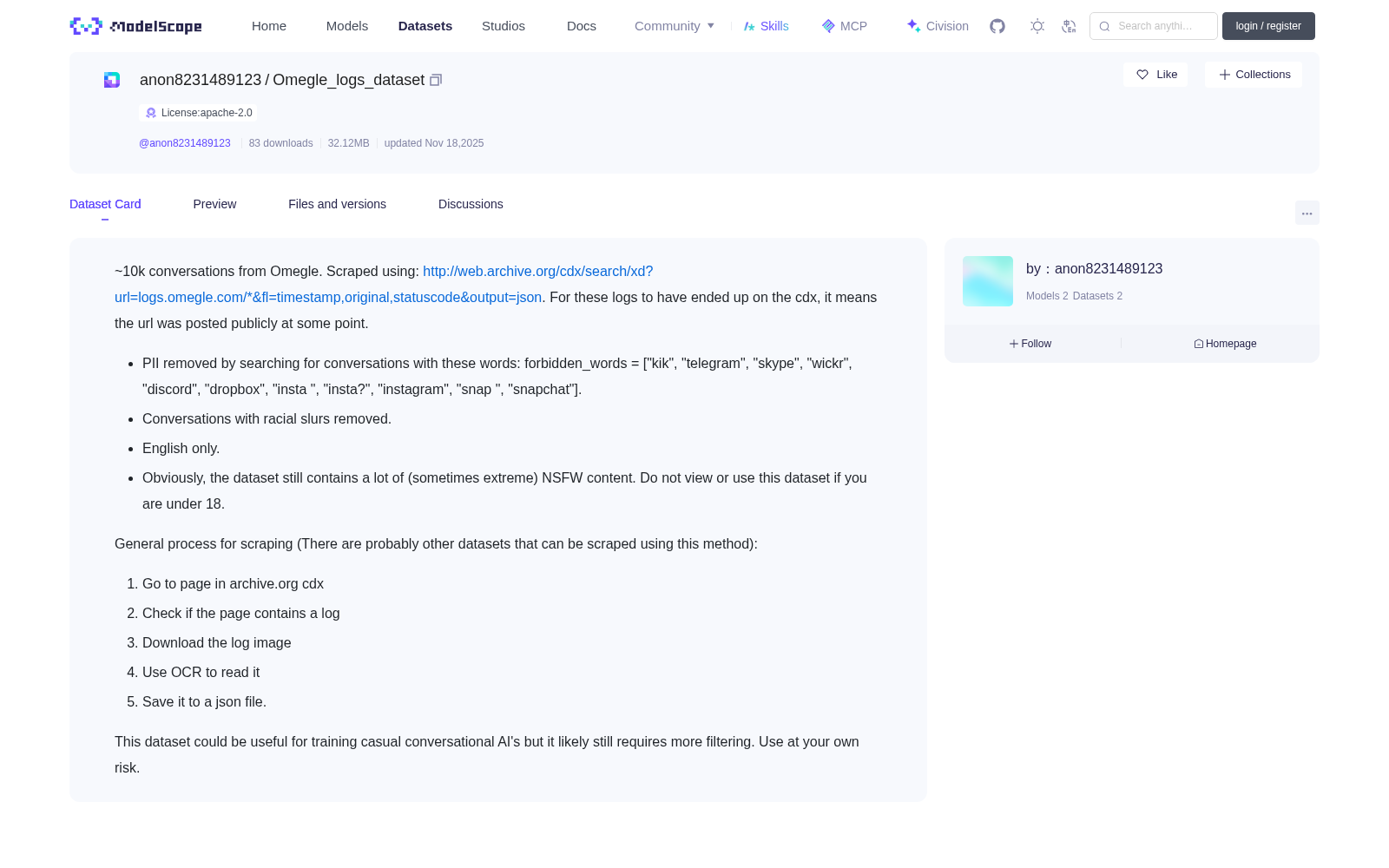The image size is (1389, 868).
Task: Click the '83 downloads' text
Action: 280,143
